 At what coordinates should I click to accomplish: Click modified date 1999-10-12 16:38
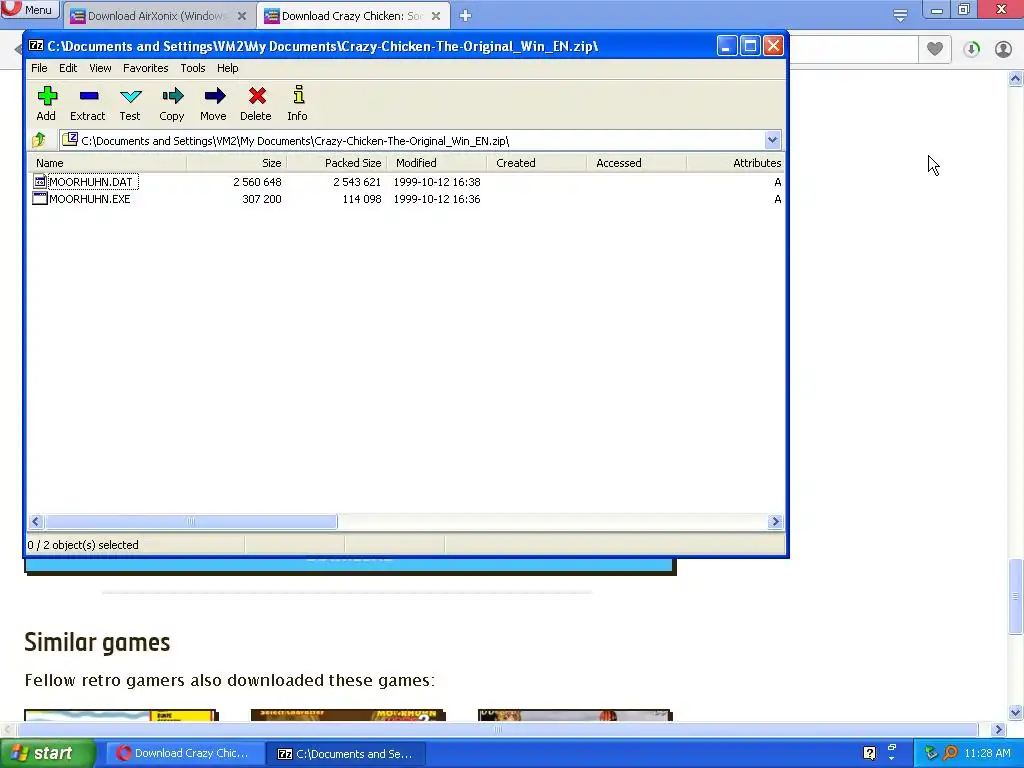(437, 182)
